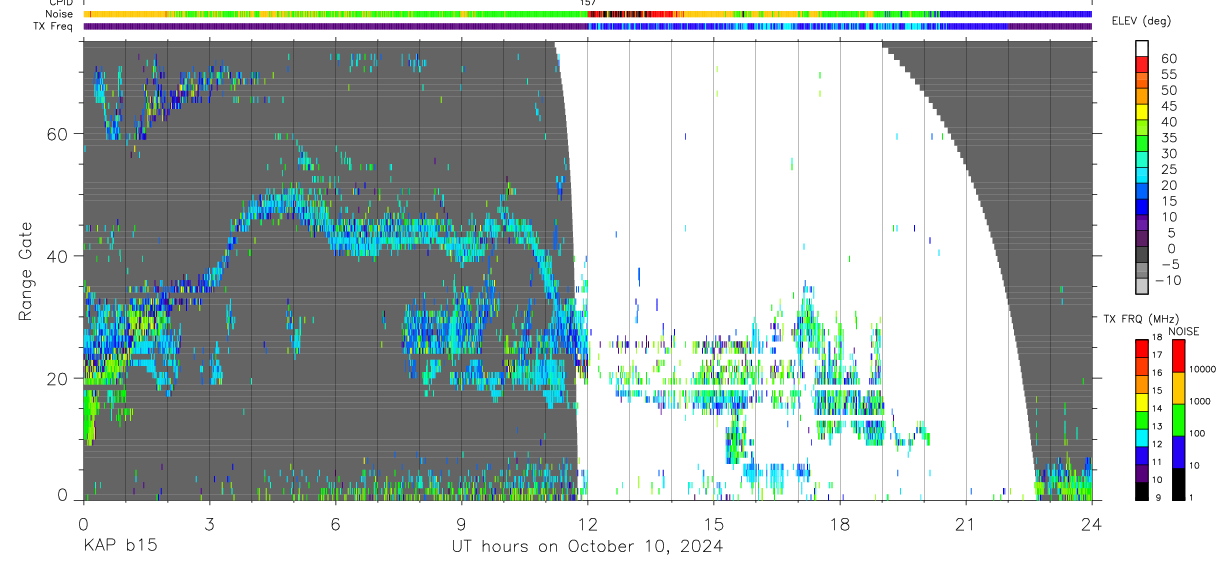The height and width of the screenshot is (567, 1228).
Task: Select the black 1–10 NOISE swatch
Action: (x=1178, y=483)
